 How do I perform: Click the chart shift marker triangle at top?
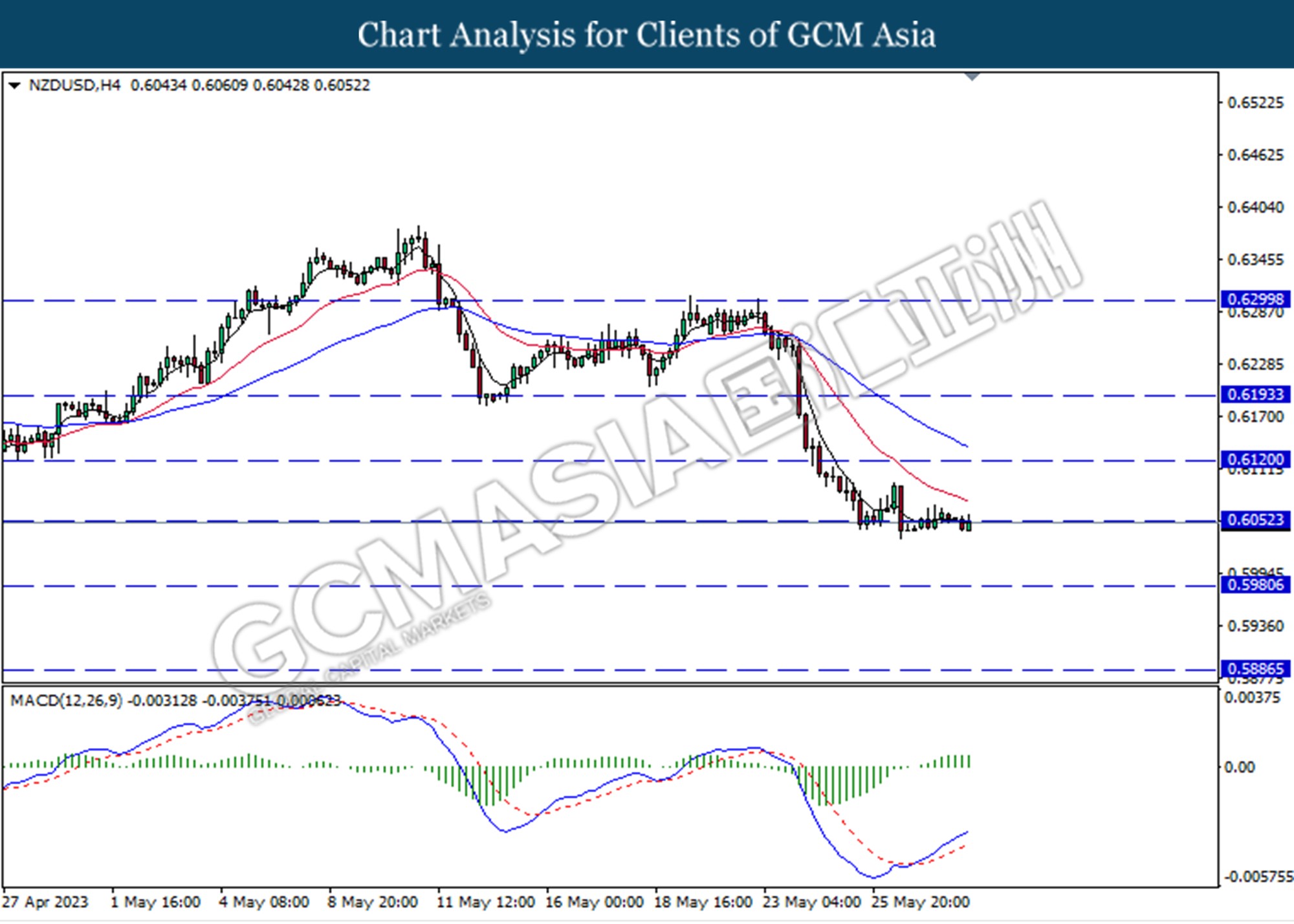coord(972,77)
